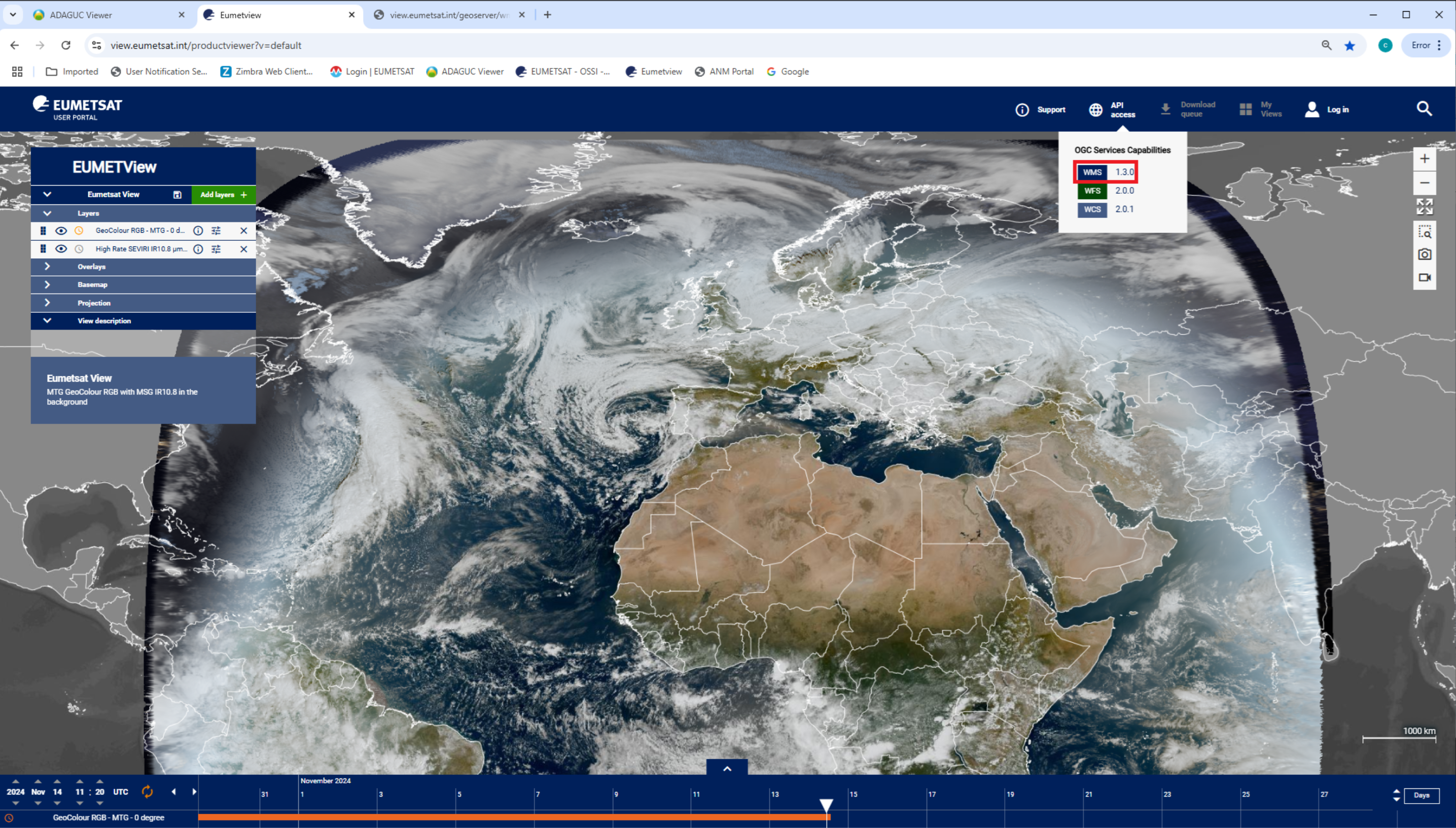This screenshot has width=1456, height=828.
Task: Open settings sliders for High Rate SEVIRI layer
Action: pyautogui.click(x=216, y=249)
